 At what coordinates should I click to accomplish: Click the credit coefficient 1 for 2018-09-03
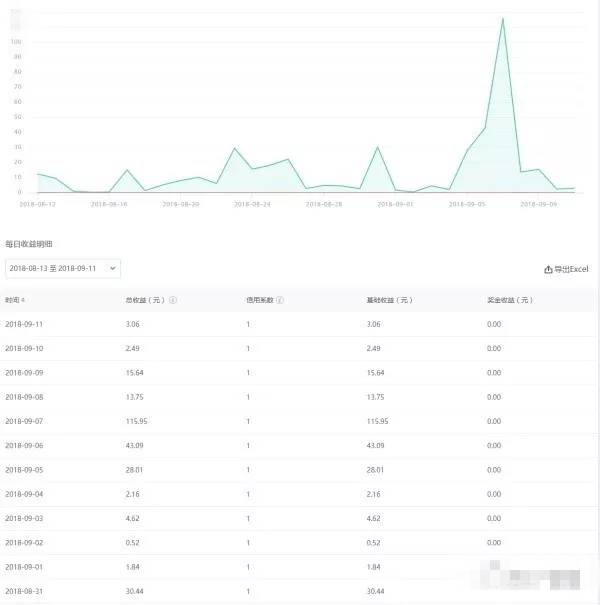pyautogui.click(x=248, y=519)
